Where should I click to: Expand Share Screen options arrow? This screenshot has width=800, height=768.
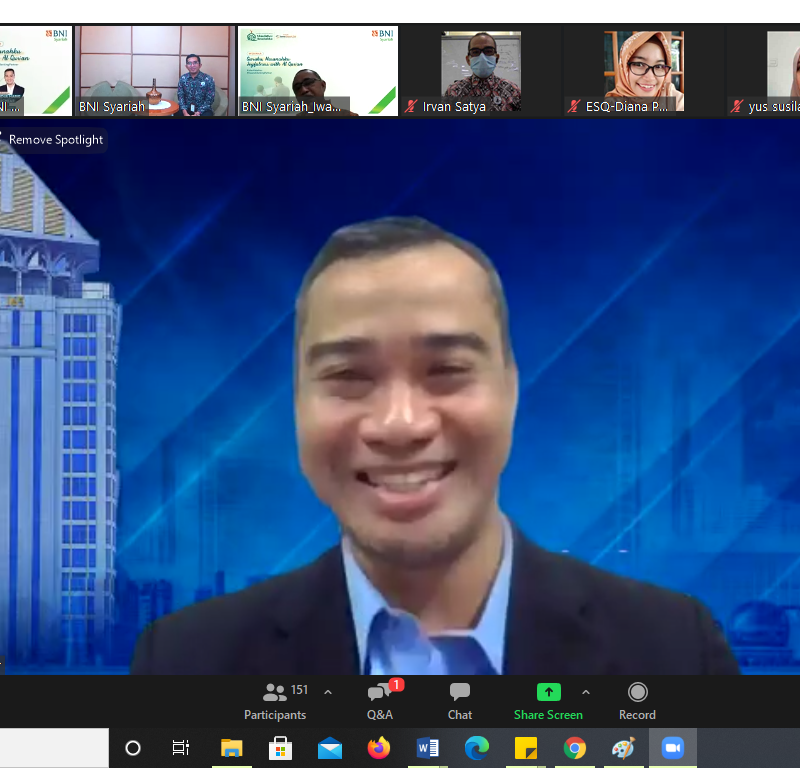click(586, 692)
